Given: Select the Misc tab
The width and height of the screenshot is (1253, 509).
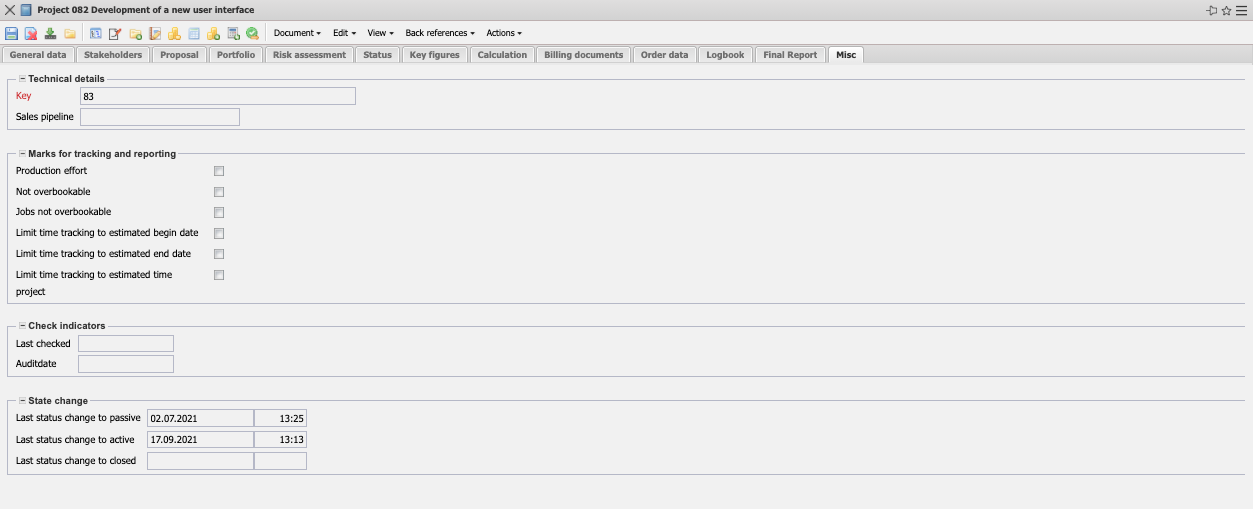Looking at the screenshot, I should pyautogui.click(x=845, y=55).
